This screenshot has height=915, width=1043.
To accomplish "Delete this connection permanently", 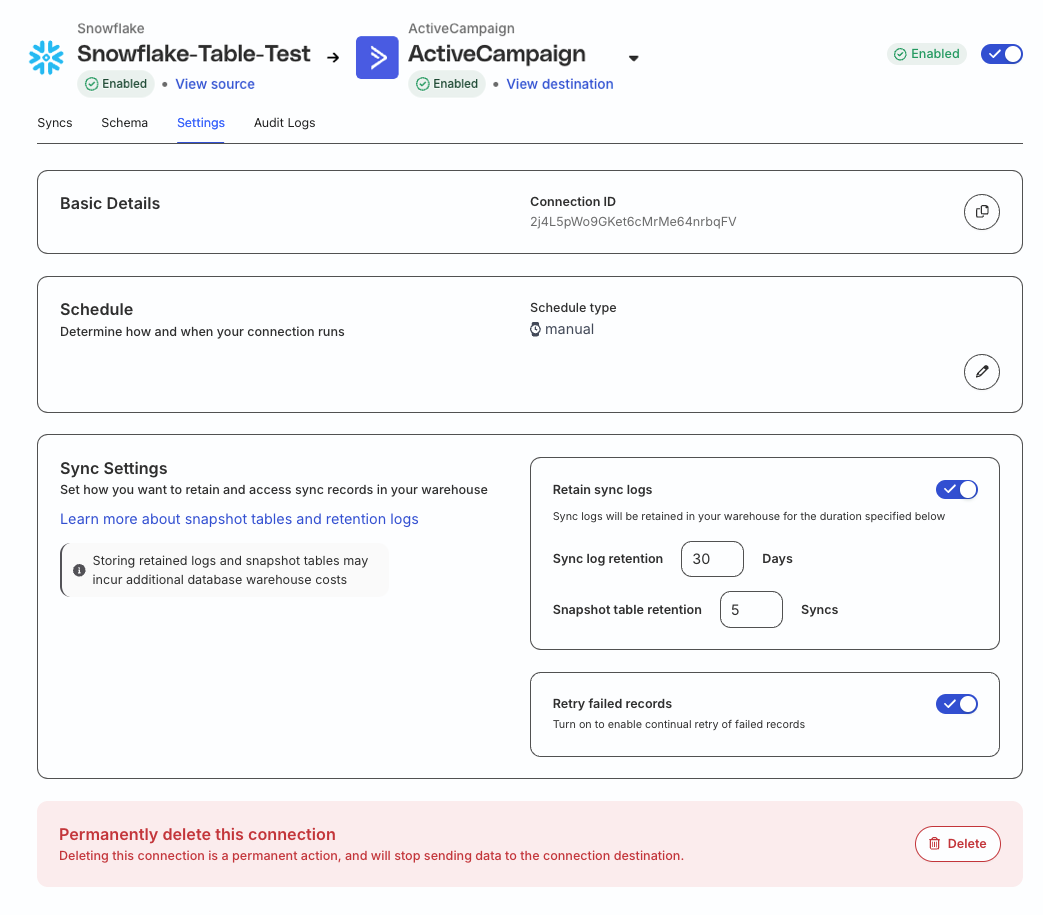I will click(x=957, y=844).
